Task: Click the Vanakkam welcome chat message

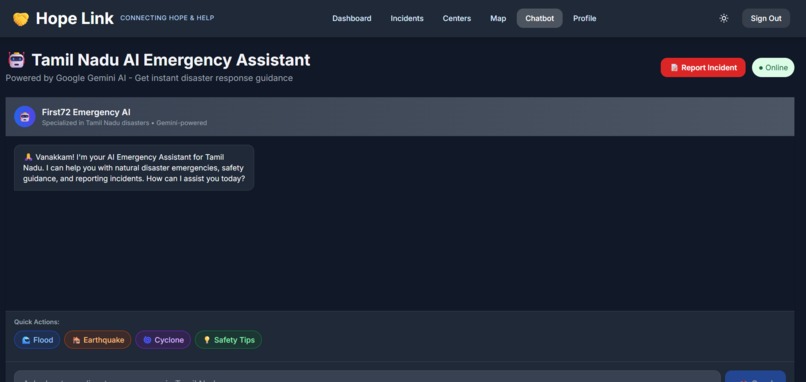Action: 134,168
